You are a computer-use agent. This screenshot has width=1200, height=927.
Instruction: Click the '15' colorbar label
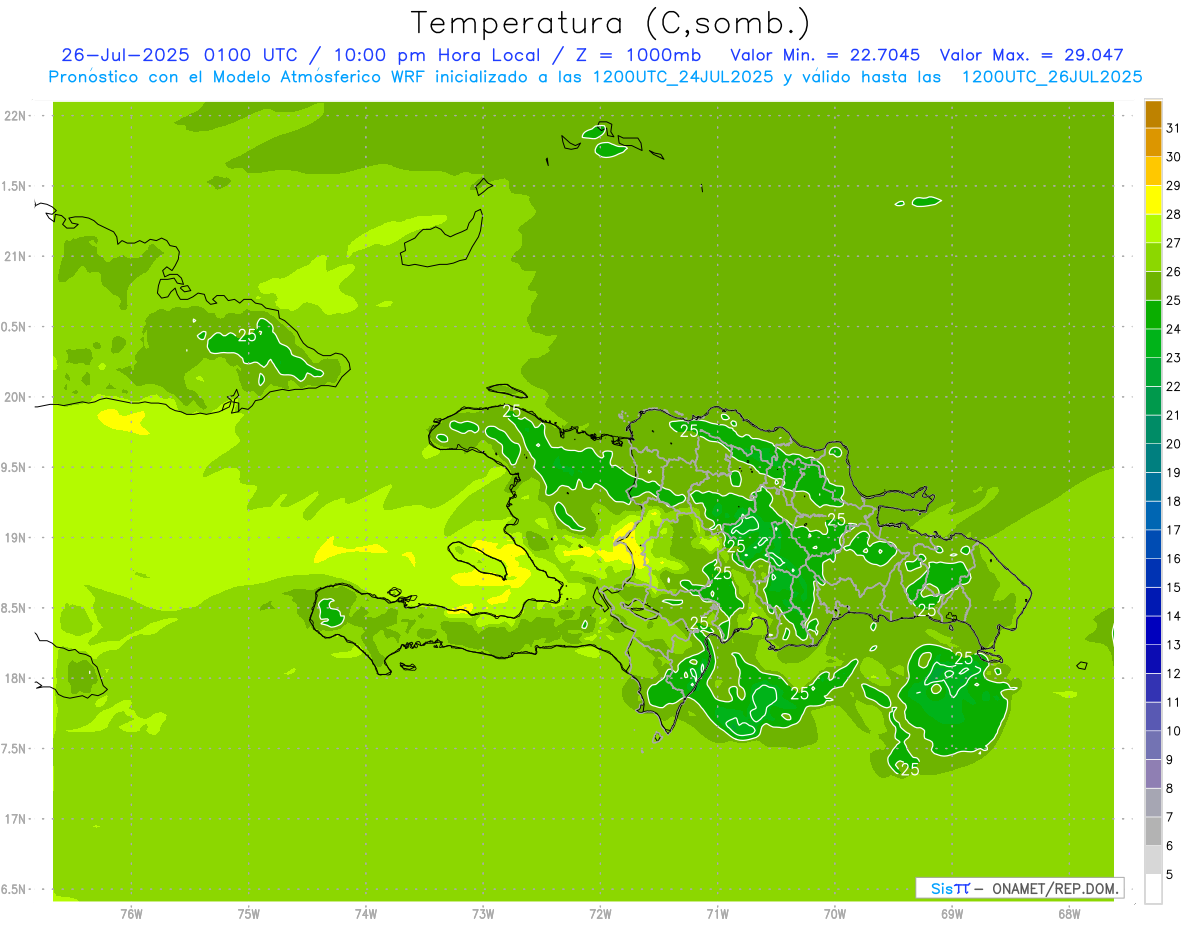1174,587
